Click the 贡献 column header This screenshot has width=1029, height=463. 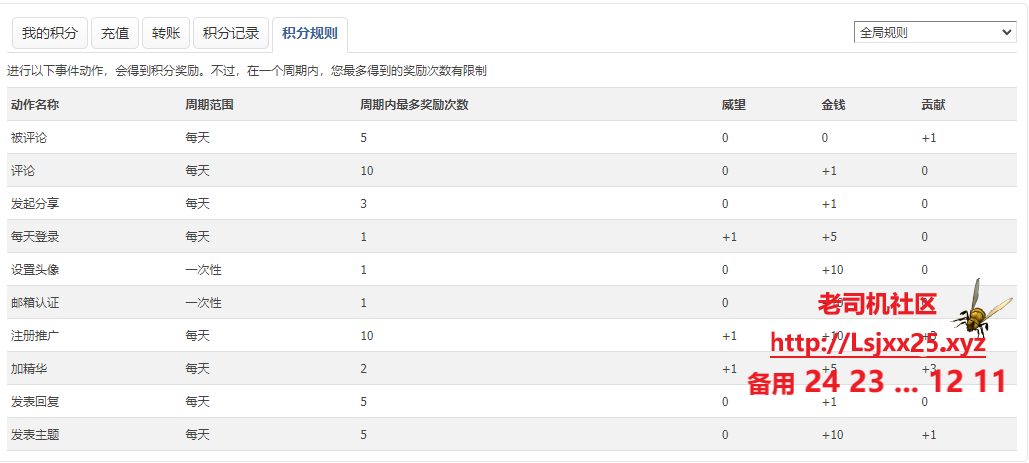933,105
